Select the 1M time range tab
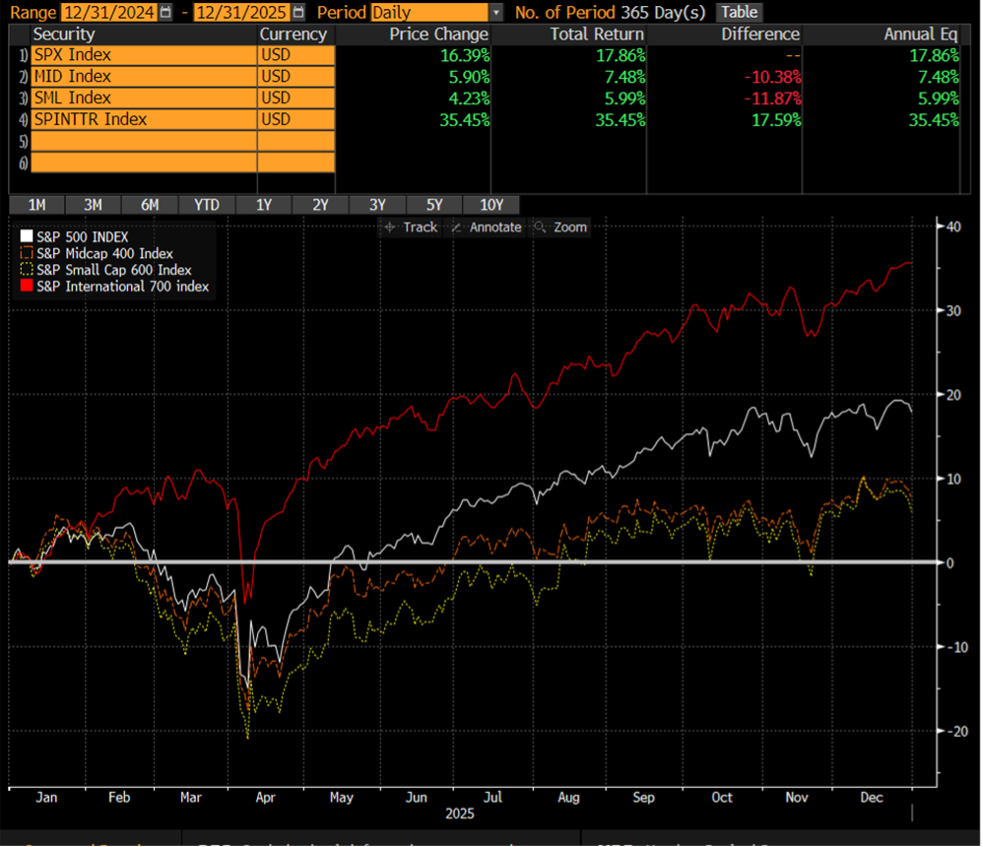Screen dimensions: 983x847 tap(37, 205)
